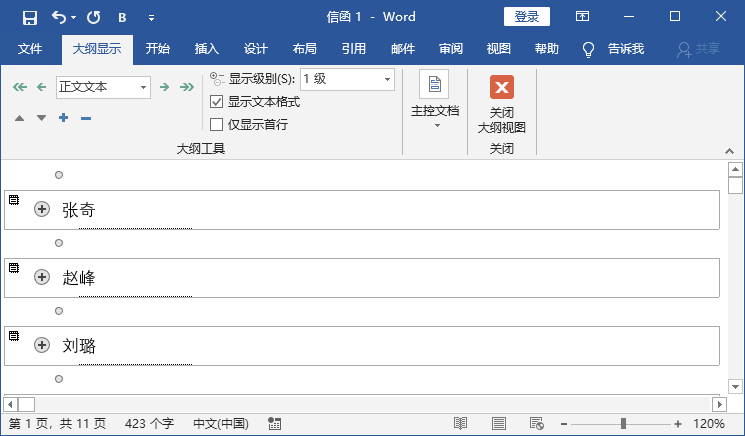The image size is (745, 436).
Task: Open the 帮助 tab
Action: [546, 49]
